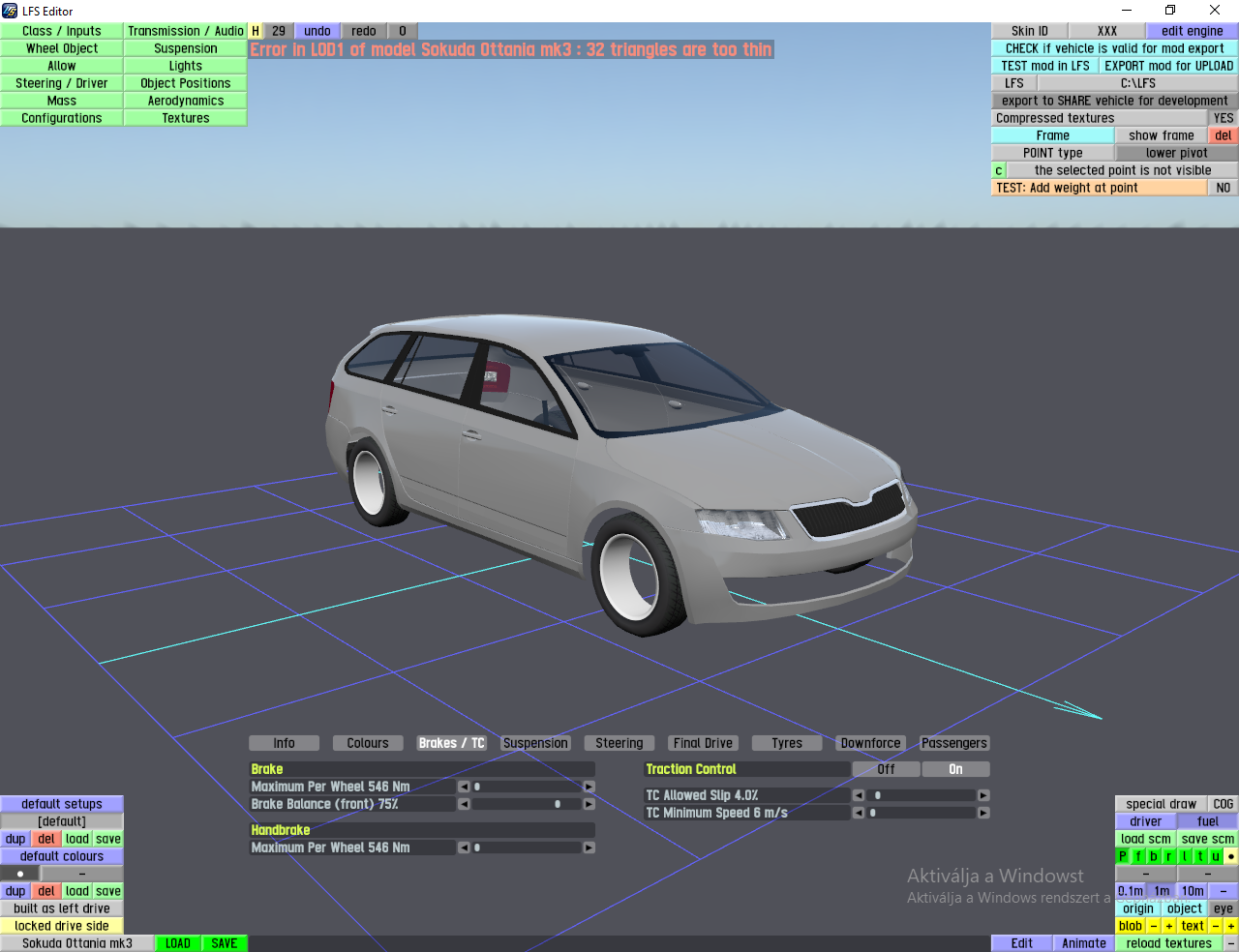1239x952 pixels.
Task: Turn Traction Control Off
Action: click(887, 769)
